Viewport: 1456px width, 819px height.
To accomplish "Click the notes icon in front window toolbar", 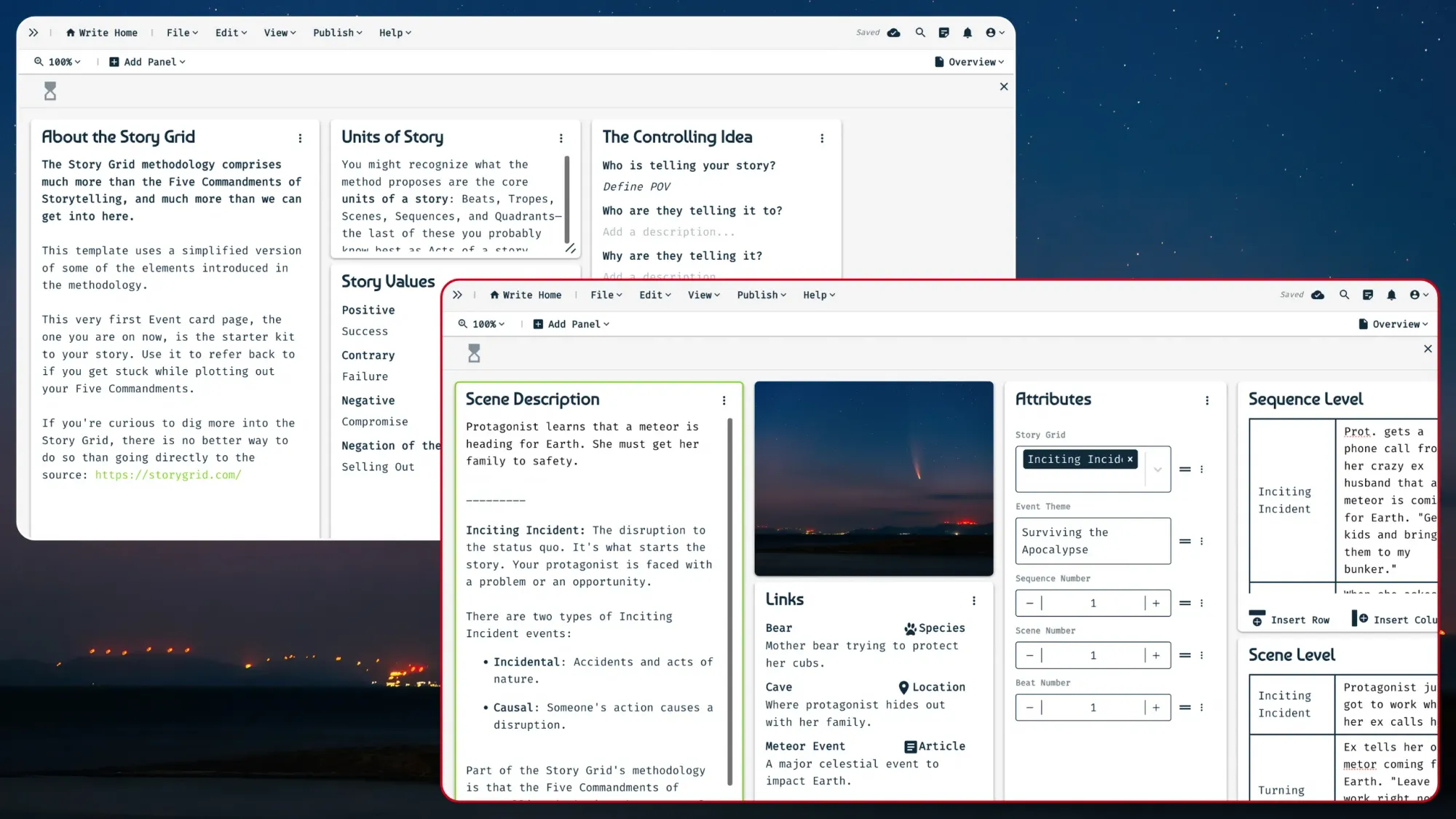I will tap(1368, 295).
